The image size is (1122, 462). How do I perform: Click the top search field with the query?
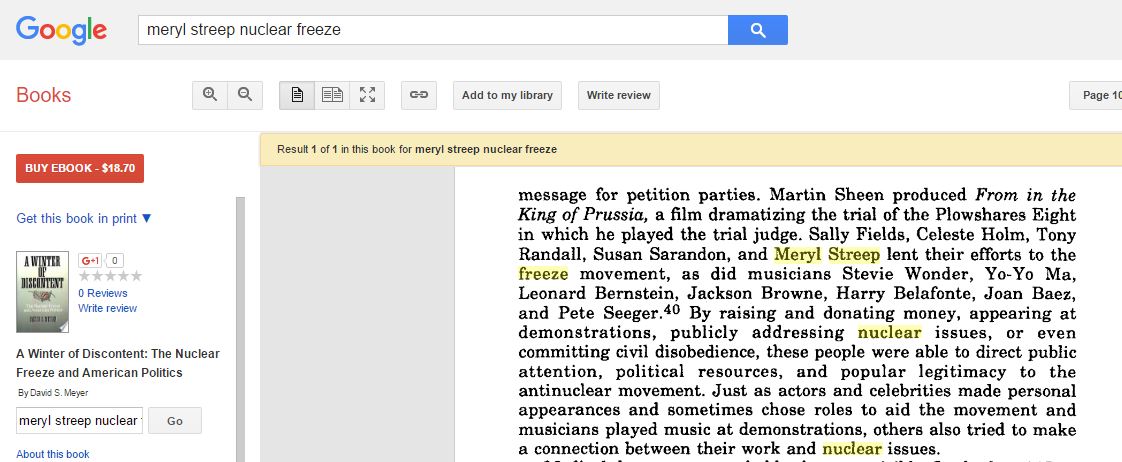[433, 30]
